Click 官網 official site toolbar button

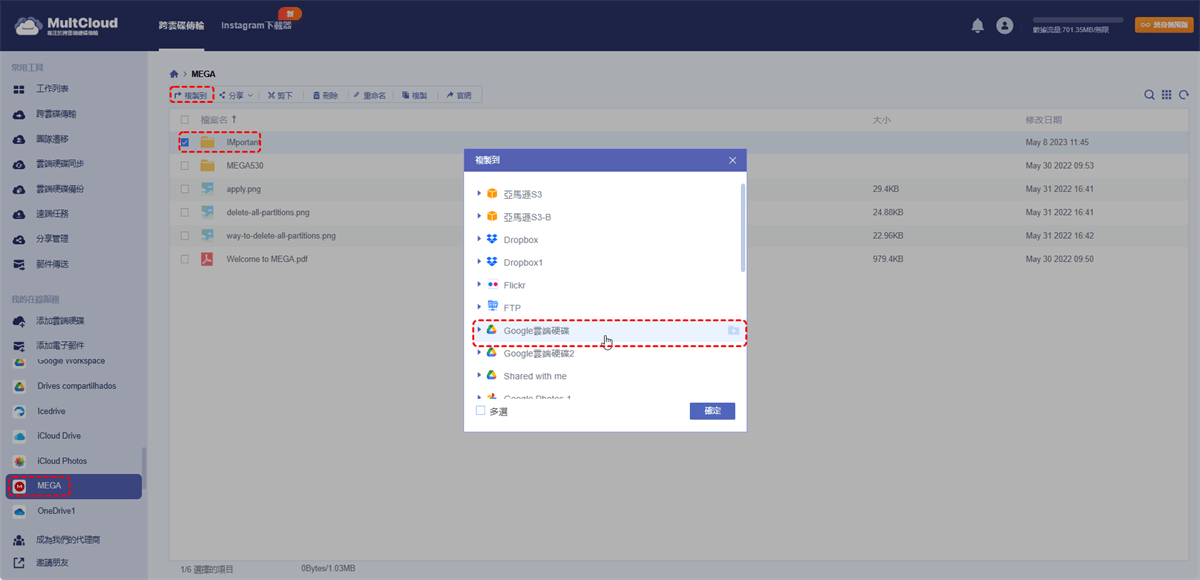458,95
